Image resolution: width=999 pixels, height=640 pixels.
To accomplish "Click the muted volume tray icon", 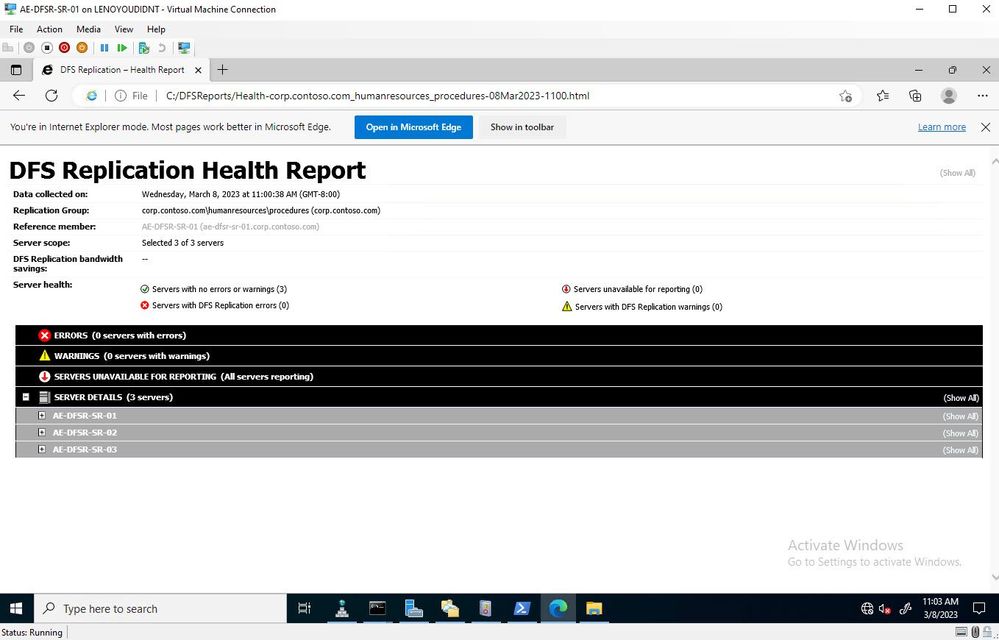I will click(884, 609).
